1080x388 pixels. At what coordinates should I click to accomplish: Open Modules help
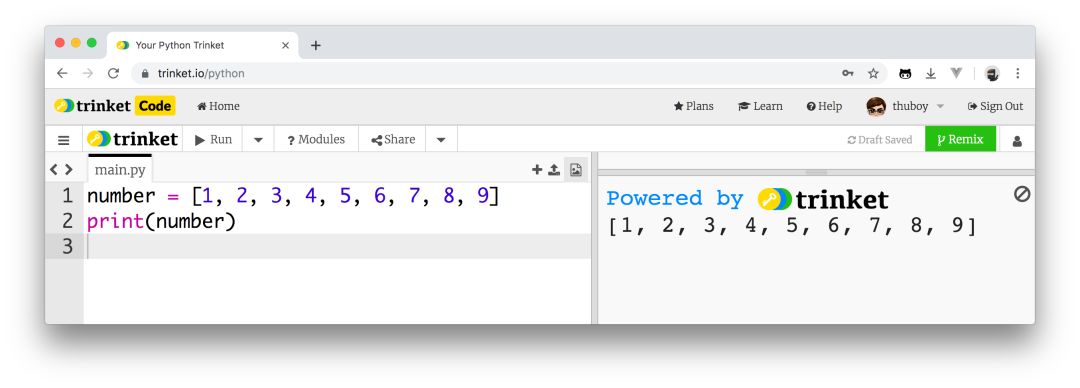(x=315, y=139)
